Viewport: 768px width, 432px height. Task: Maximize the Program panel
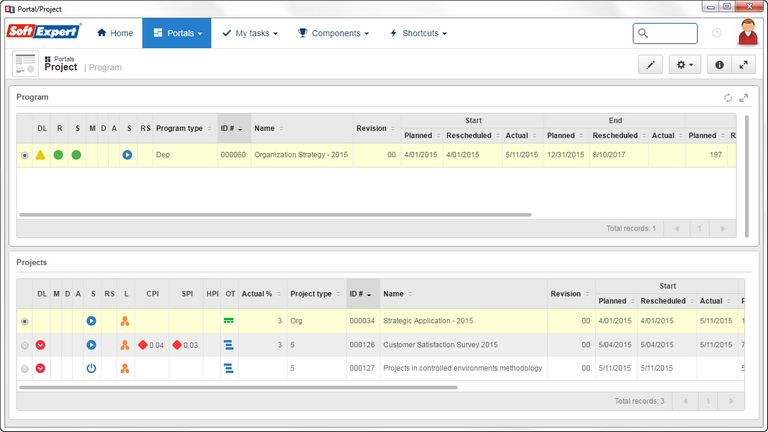[x=744, y=98]
